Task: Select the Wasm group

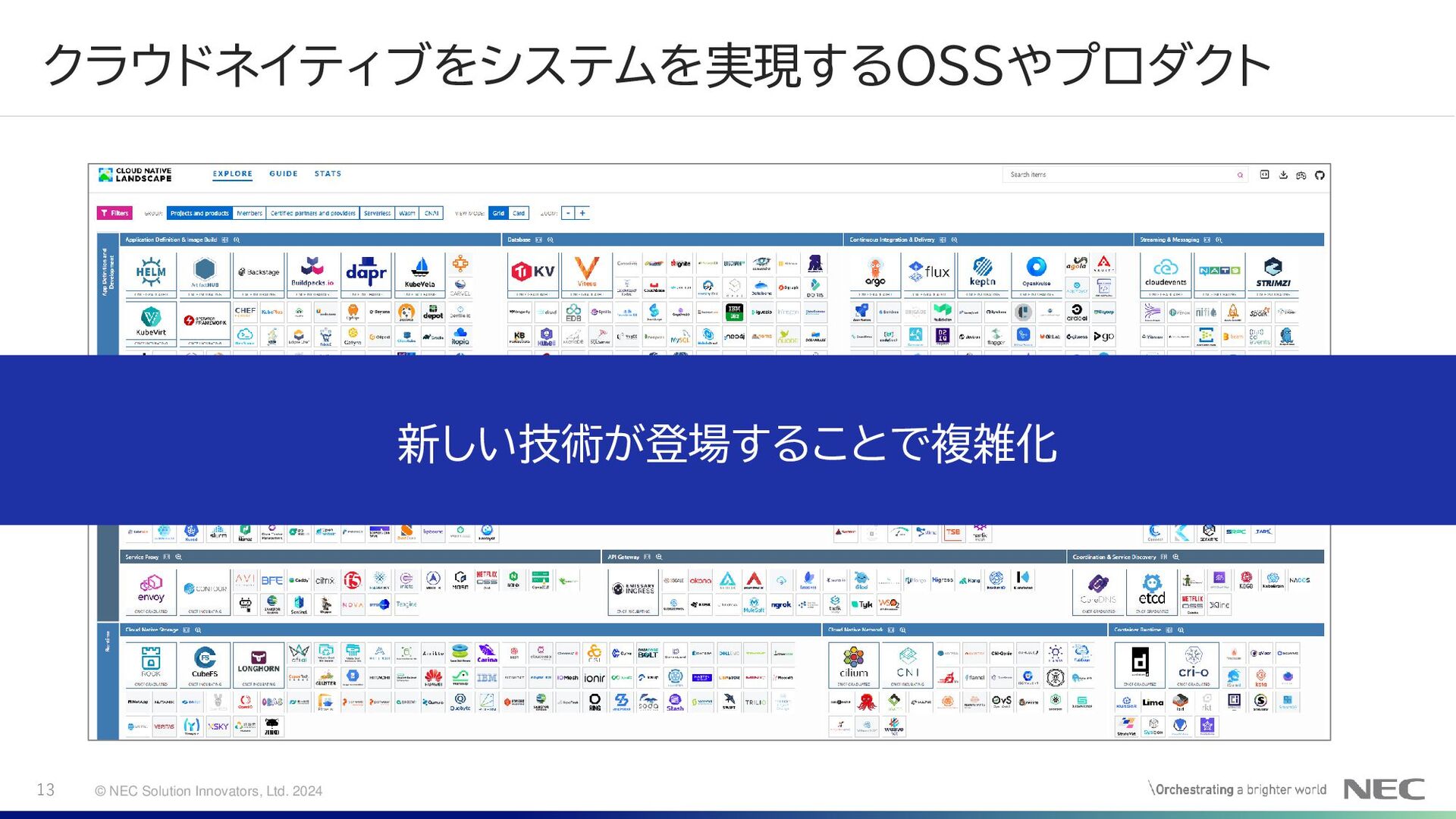Action: [x=407, y=213]
